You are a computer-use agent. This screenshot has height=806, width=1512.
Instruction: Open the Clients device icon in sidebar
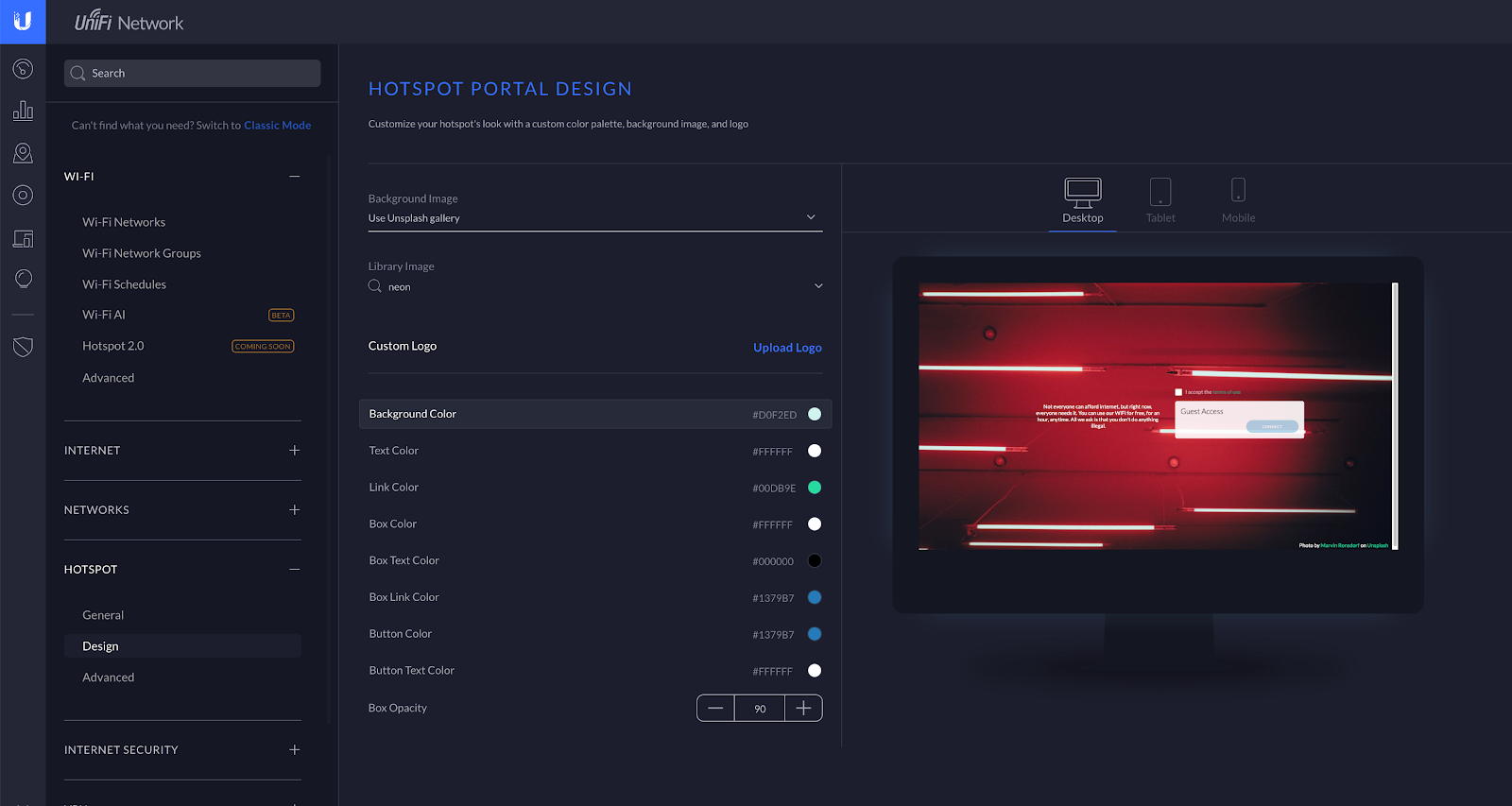pyautogui.click(x=23, y=238)
